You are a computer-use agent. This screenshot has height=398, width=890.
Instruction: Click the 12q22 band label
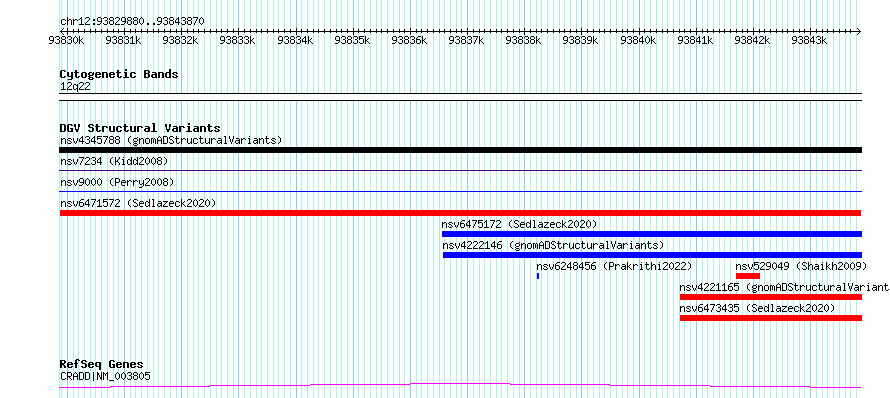(x=75, y=87)
